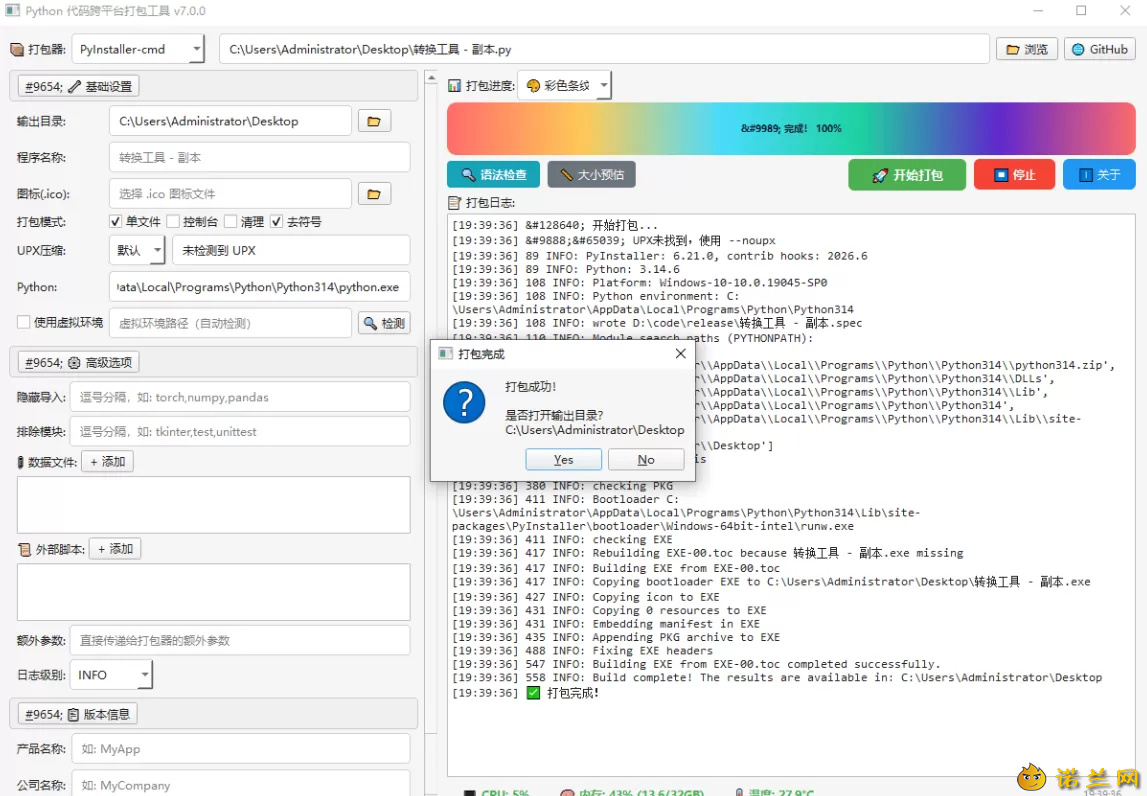The image size is (1147, 796).
Task: Click the script path field at top
Action: point(604,49)
